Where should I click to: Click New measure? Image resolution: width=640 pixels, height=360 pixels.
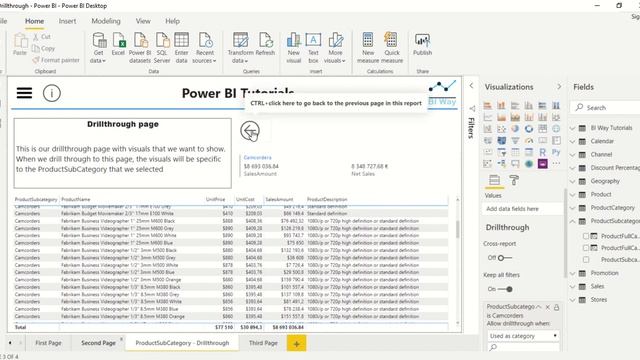click(368, 48)
